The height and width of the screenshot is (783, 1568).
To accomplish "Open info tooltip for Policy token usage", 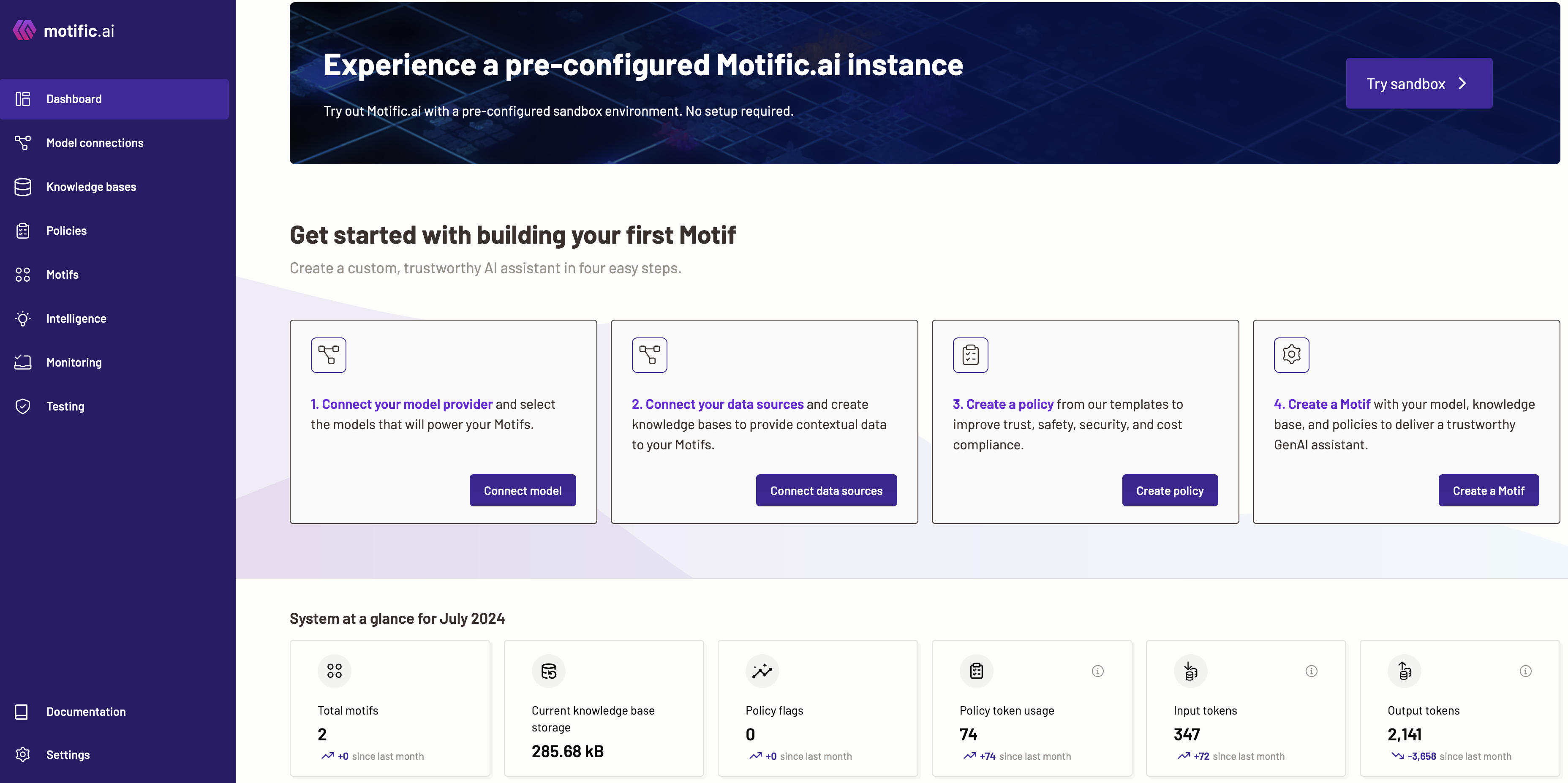I will (x=1097, y=671).
